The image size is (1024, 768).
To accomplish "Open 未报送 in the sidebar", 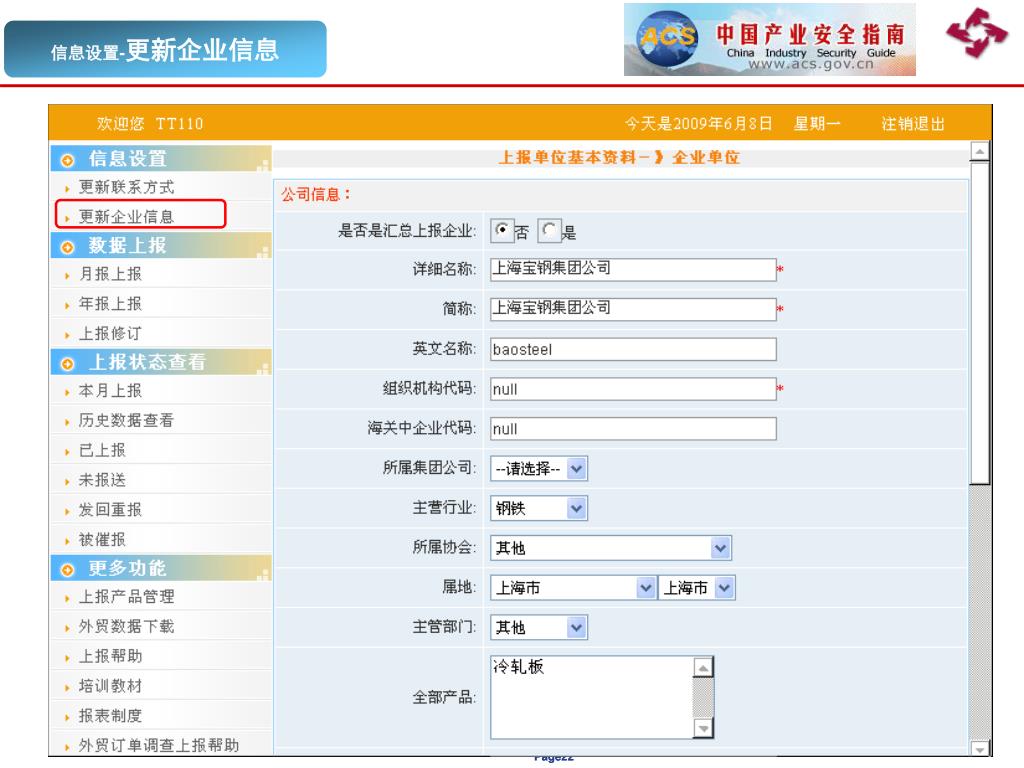I will [102, 480].
